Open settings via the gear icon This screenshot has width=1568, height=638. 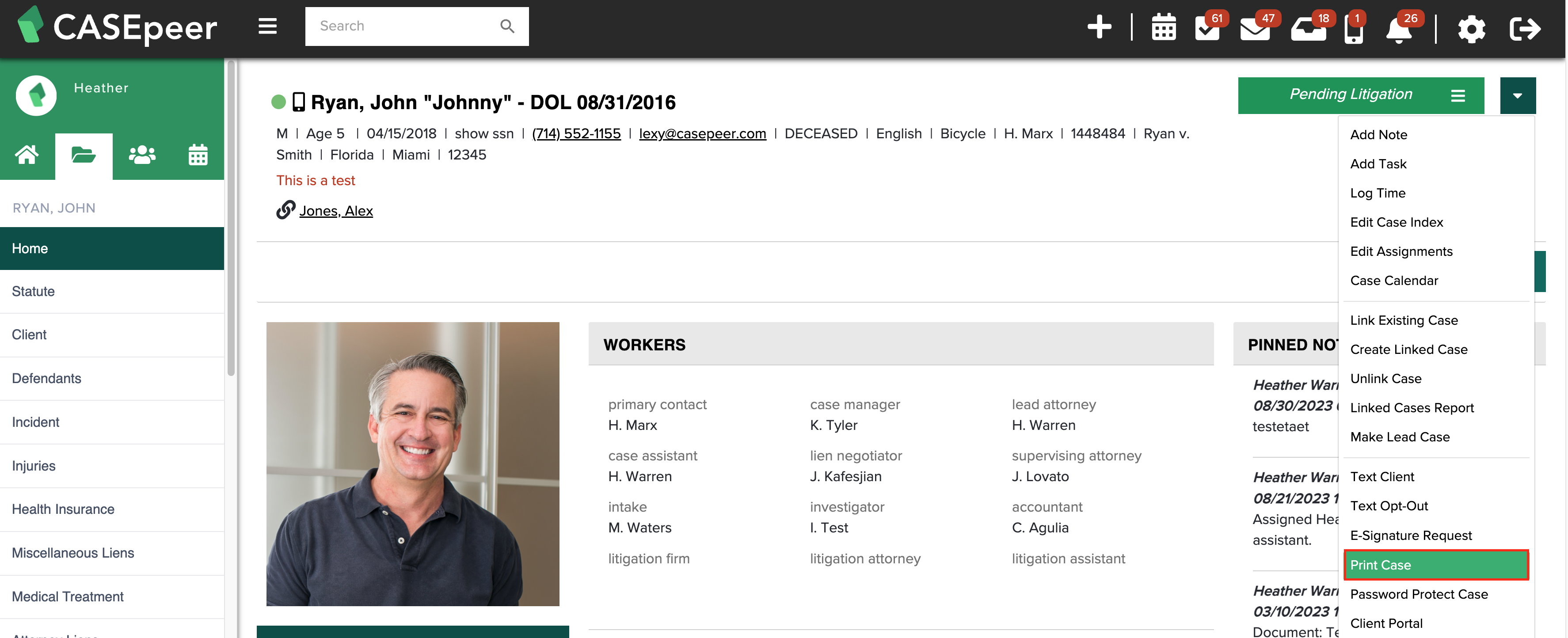(1472, 28)
